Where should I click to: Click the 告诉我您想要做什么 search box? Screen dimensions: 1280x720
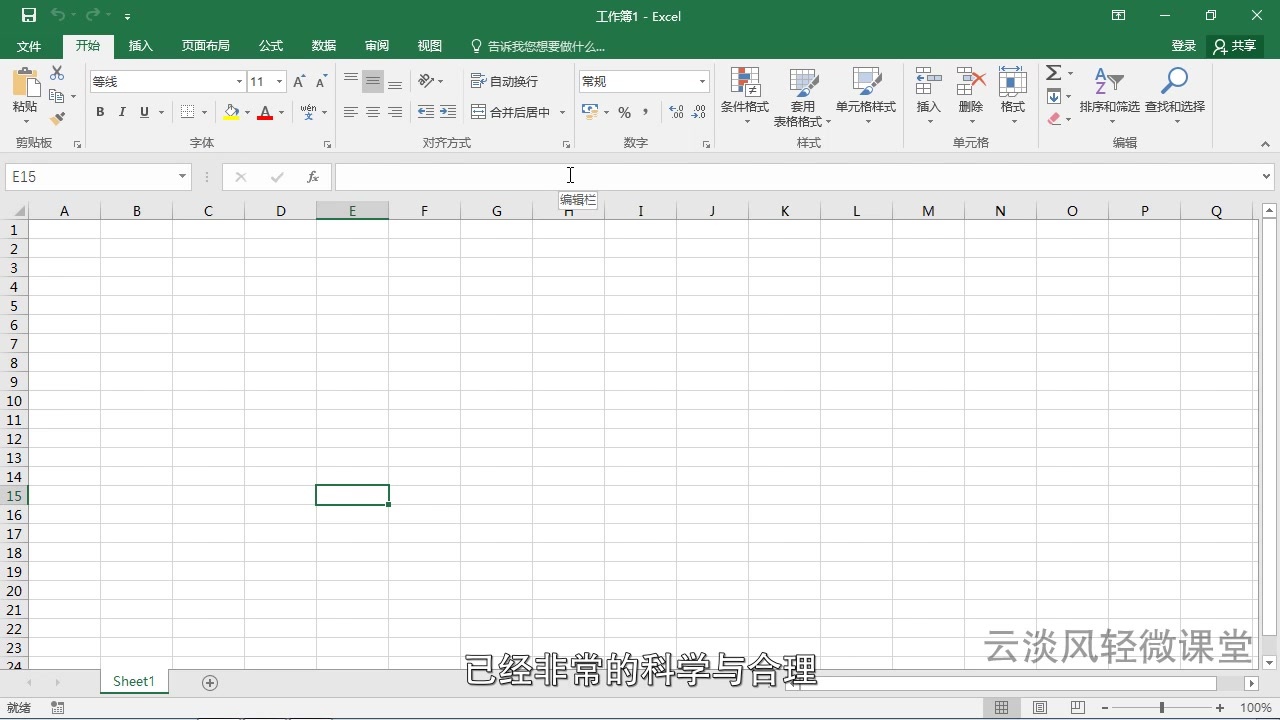click(538, 46)
